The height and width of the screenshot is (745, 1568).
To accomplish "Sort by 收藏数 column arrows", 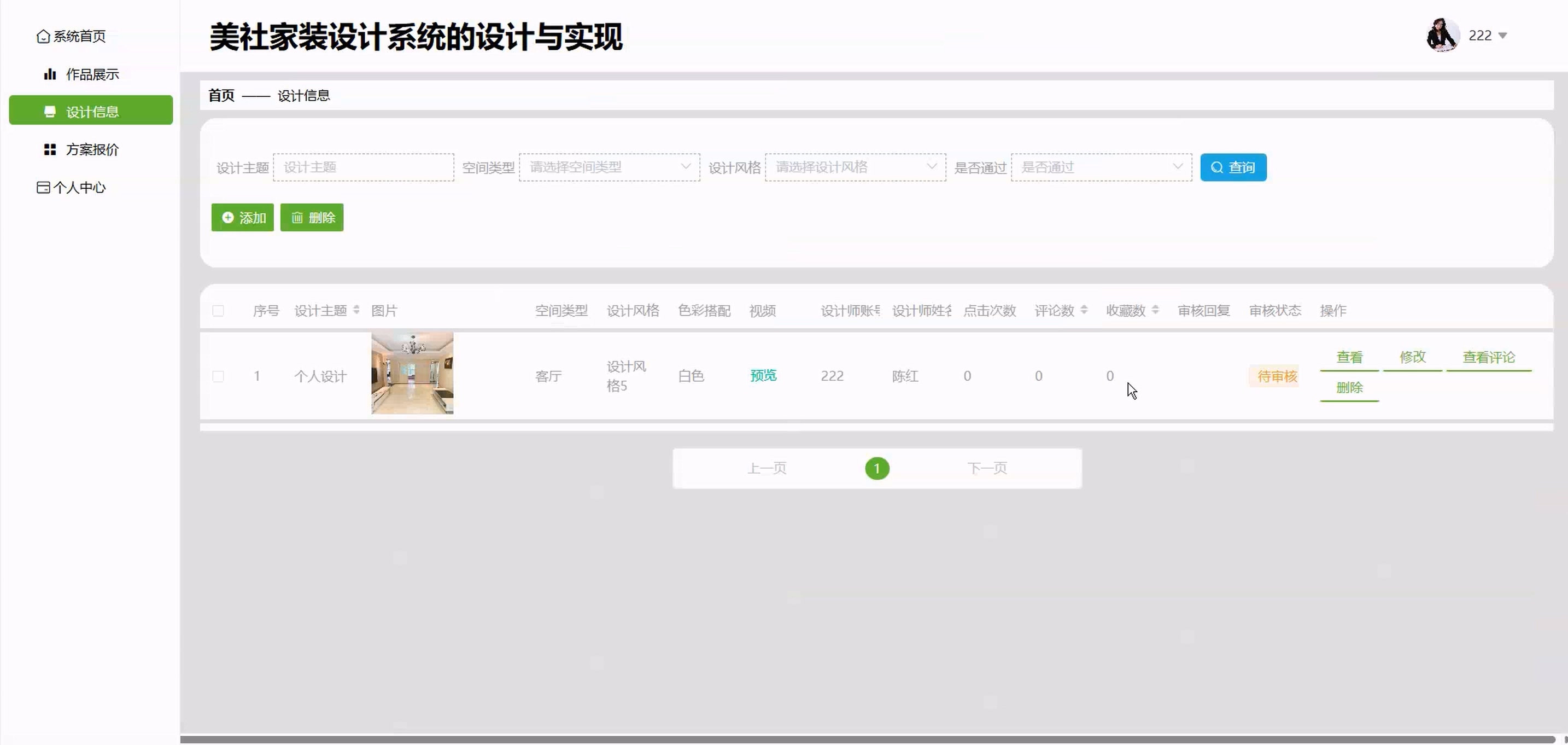I will pos(1155,310).
